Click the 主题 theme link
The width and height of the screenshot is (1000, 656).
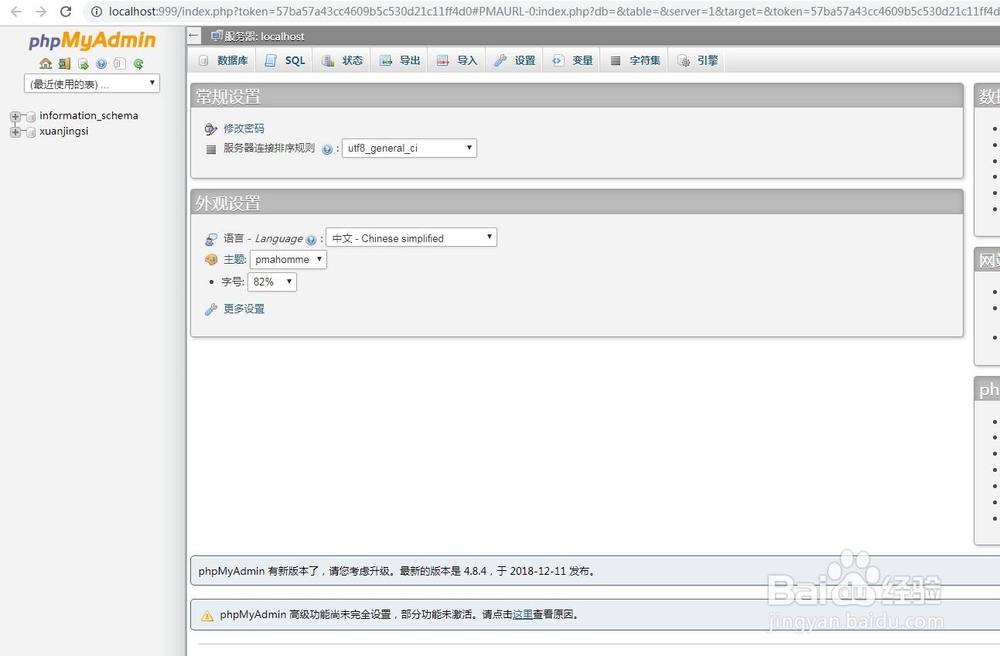pyautogui.click(x=233, y=259)
